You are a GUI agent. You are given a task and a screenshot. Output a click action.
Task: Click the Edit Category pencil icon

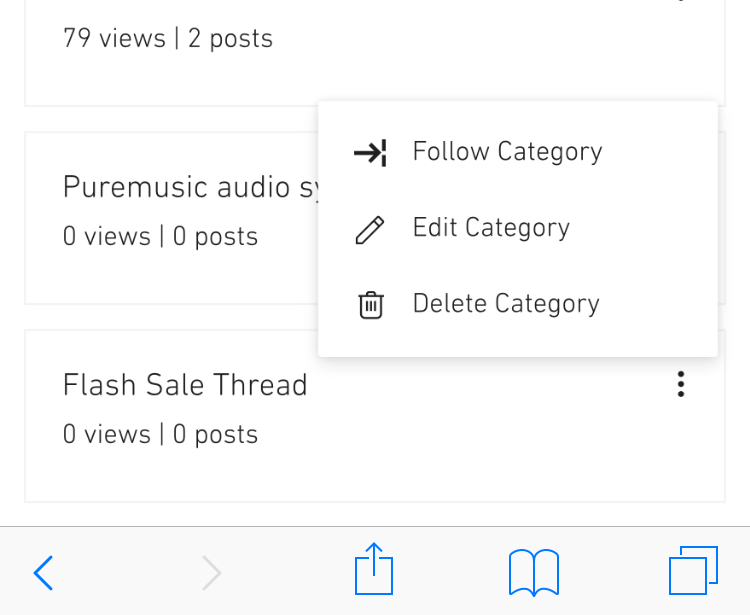pos(370,230)
